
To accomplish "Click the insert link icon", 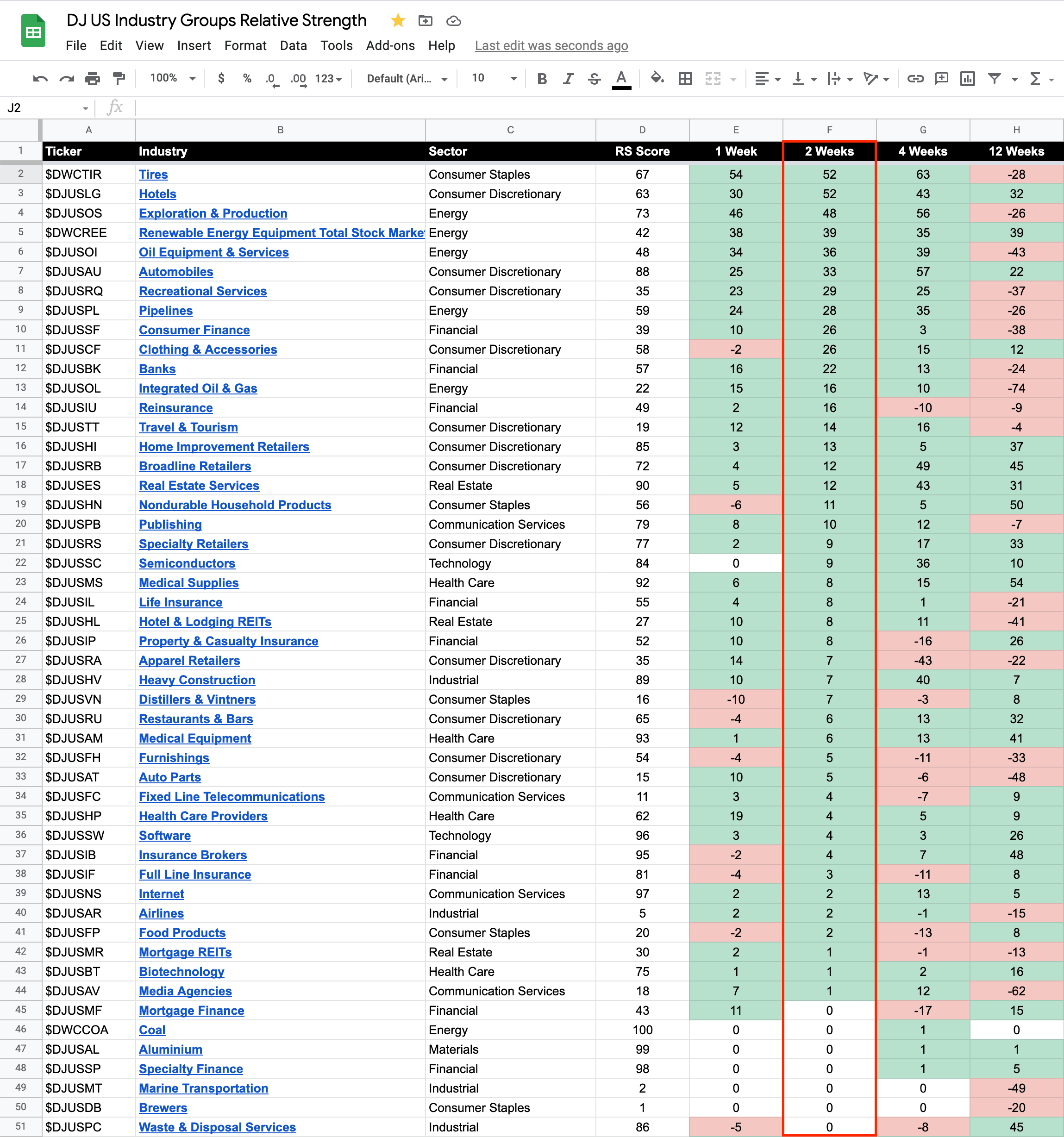I will [x=915, y=79].
